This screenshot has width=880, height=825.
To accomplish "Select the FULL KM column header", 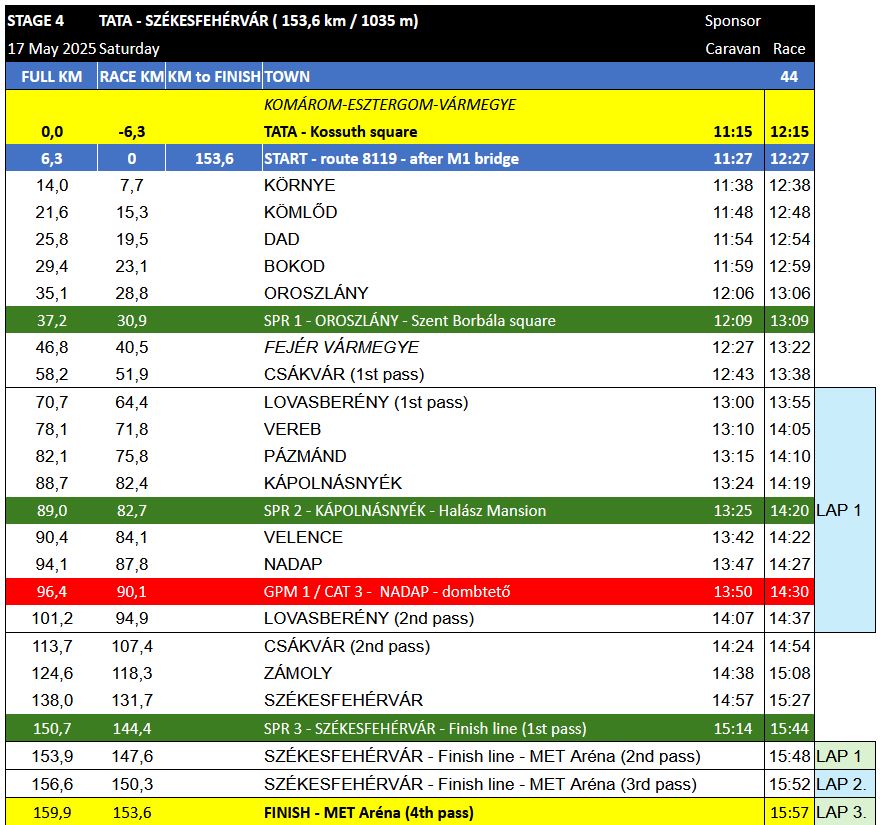I will coord(51,76).
